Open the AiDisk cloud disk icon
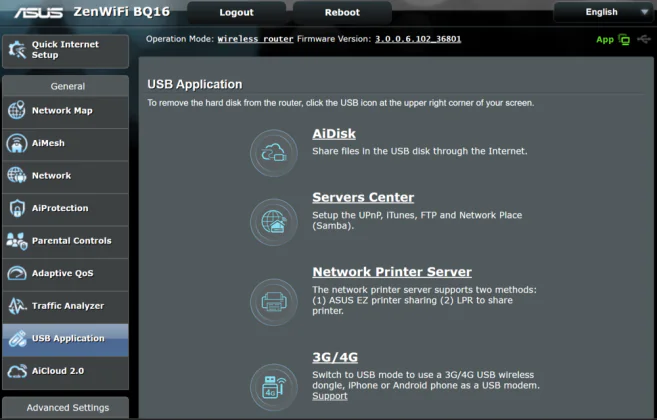This screenshot has height=420, width=657. tap(274, 153)
